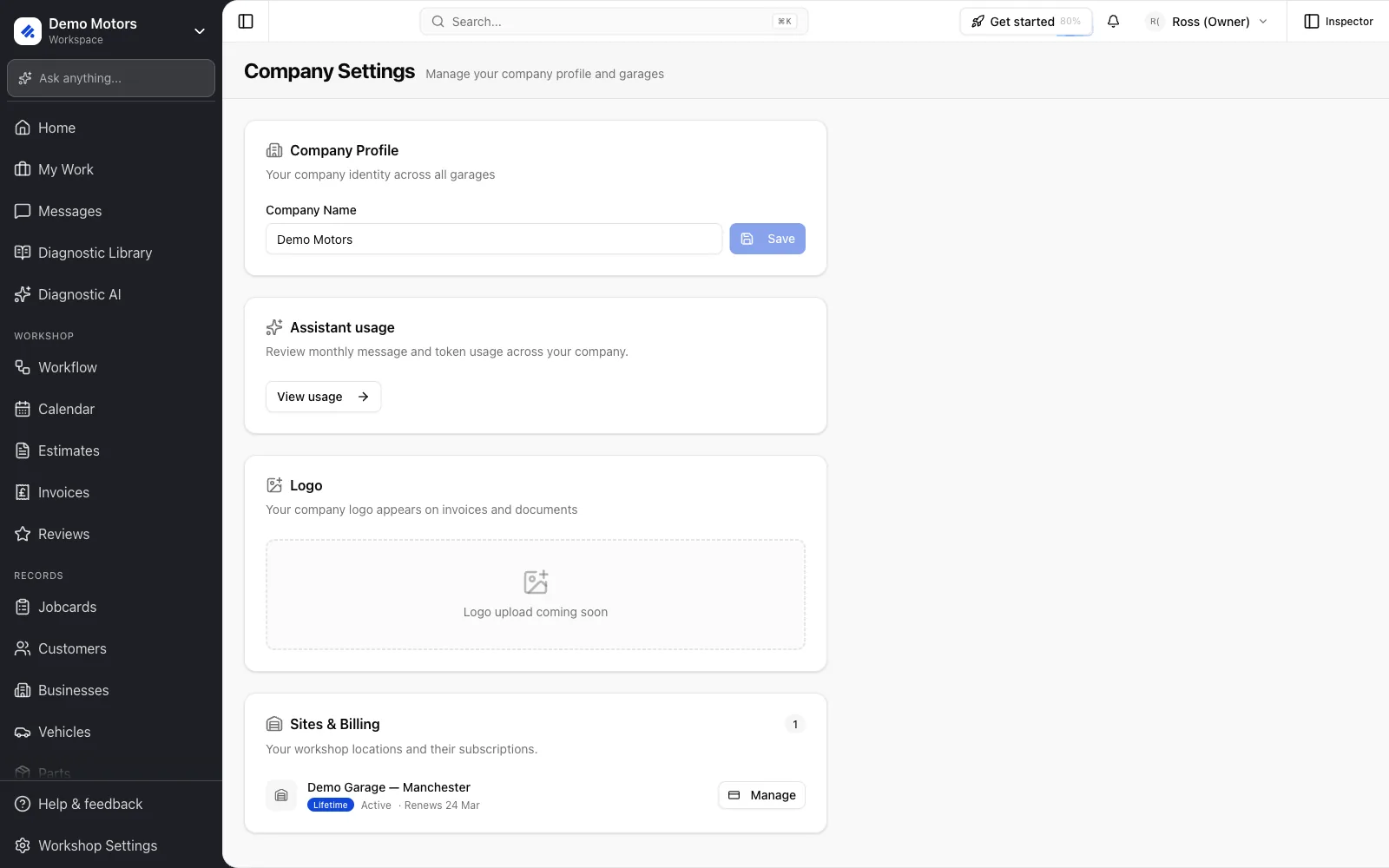Click the Jobcards clipboard icon
1389x868 pixels.
click(23, 607)
